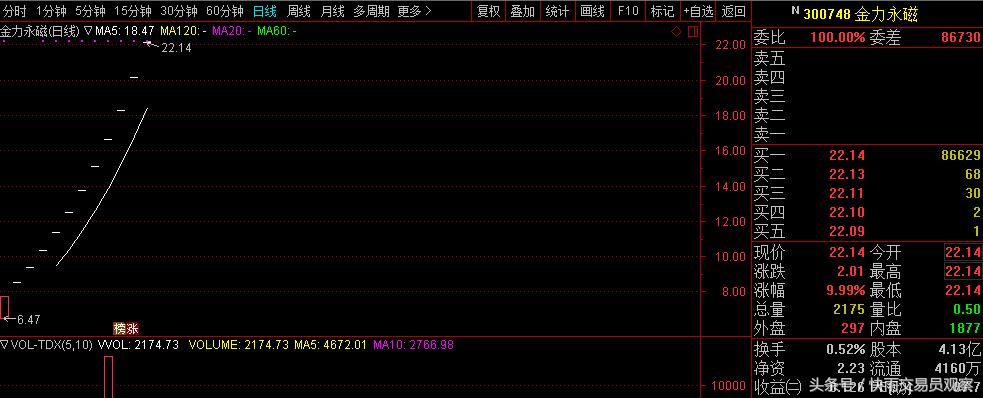Click the 净资 value 2.23
This screenshot has height=398, width=983.
click(850, 369)
